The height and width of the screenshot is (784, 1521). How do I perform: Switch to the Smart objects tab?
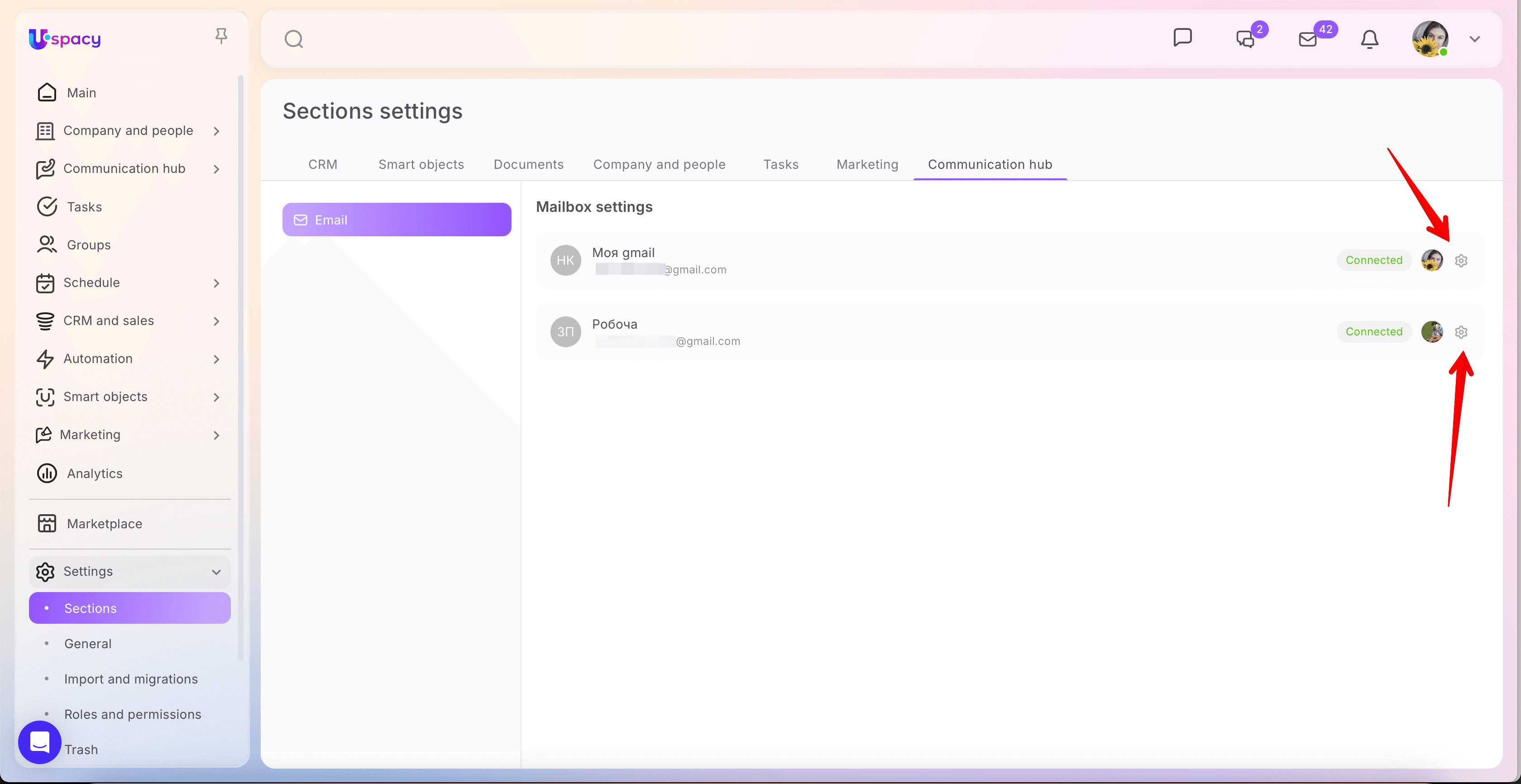(421, 164)
